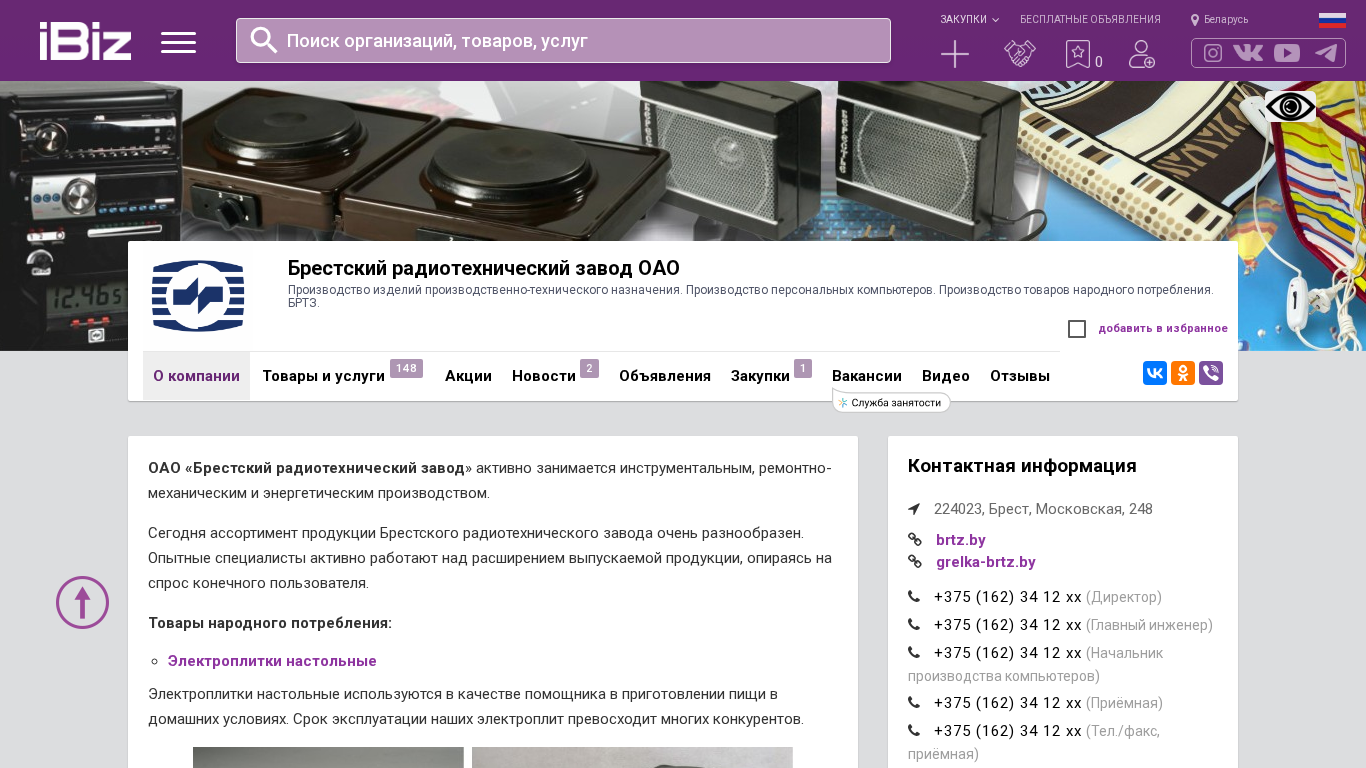Click the 'Контактная информация' heading
Viewport: 1366px width, 768px height.
coord(1022,466)
